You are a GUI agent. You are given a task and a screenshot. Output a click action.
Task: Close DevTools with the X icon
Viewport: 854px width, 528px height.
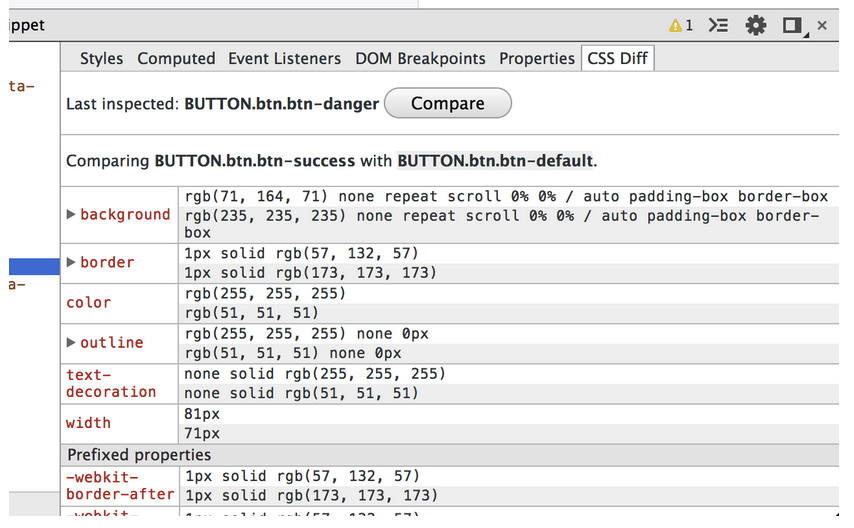pos(822,25)
